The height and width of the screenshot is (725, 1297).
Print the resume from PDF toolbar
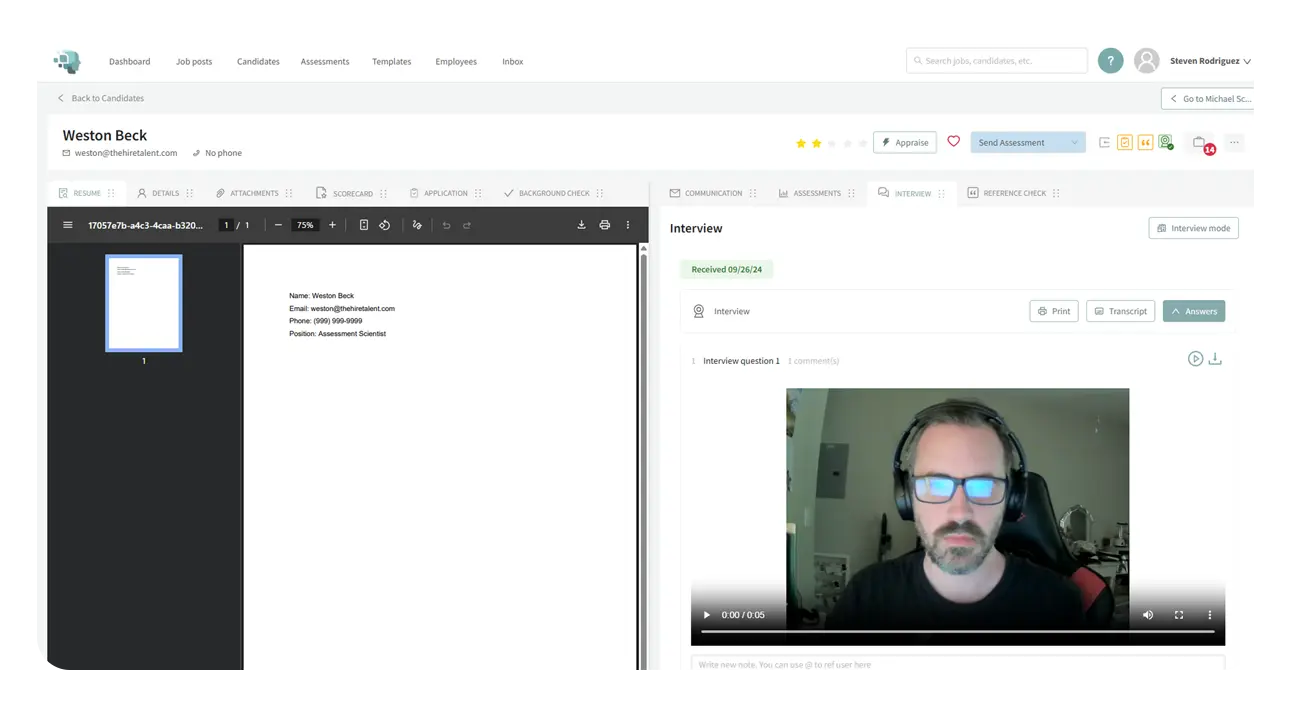[604, 225]
